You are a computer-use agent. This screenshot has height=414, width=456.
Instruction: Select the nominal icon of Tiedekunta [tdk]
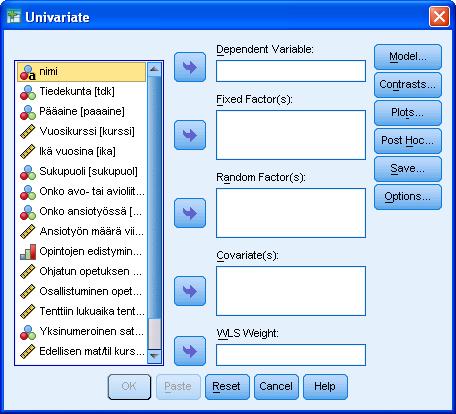pos(28,92)
